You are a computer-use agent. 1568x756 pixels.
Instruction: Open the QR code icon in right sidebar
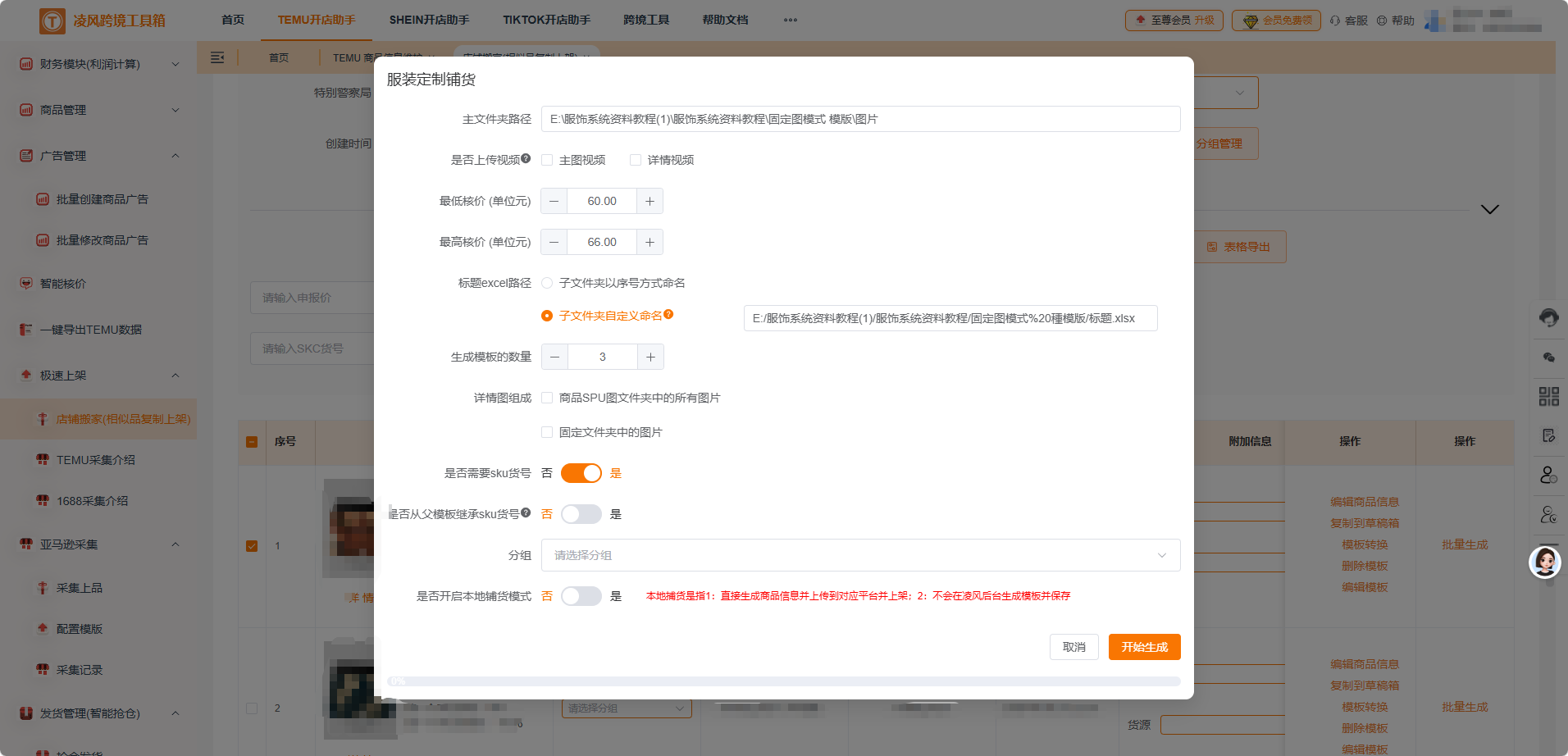(1548, 396)
